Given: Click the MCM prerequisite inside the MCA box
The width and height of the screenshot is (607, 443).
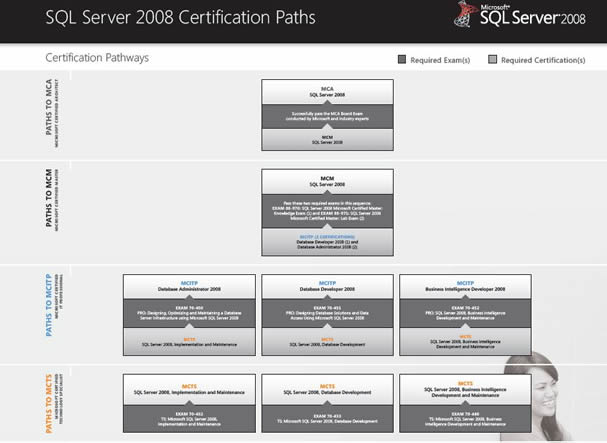Looking at the screenshot, I should [328, 140].
